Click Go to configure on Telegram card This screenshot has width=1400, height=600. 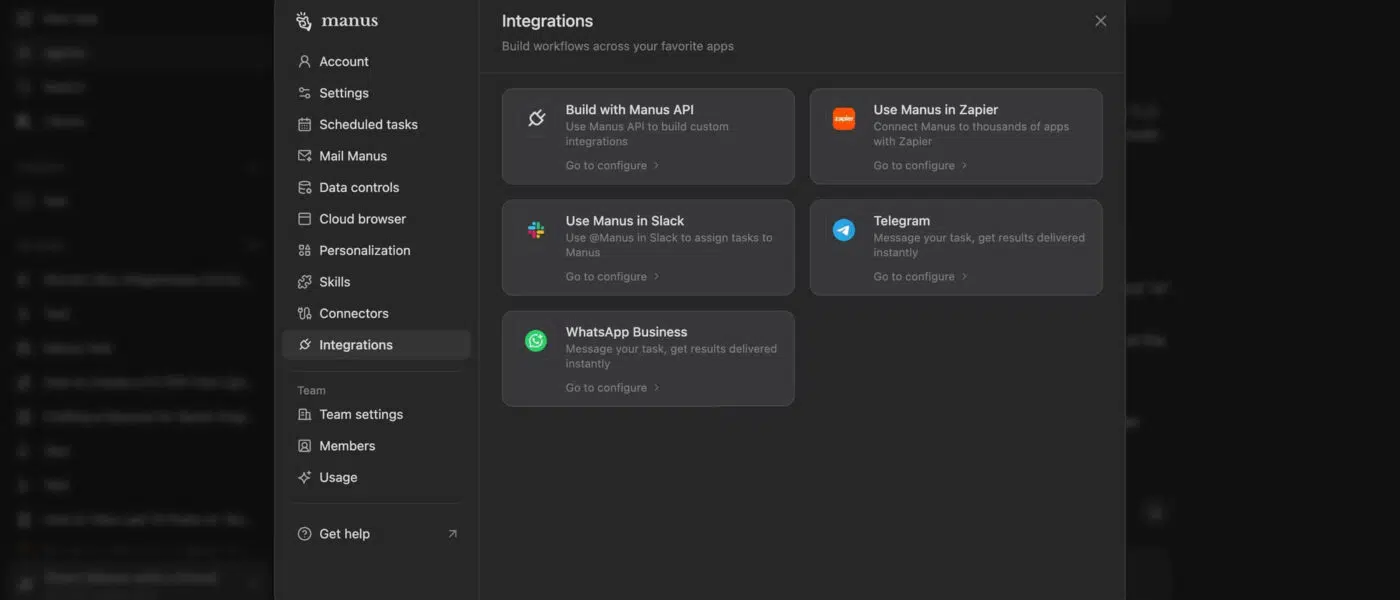913,275
